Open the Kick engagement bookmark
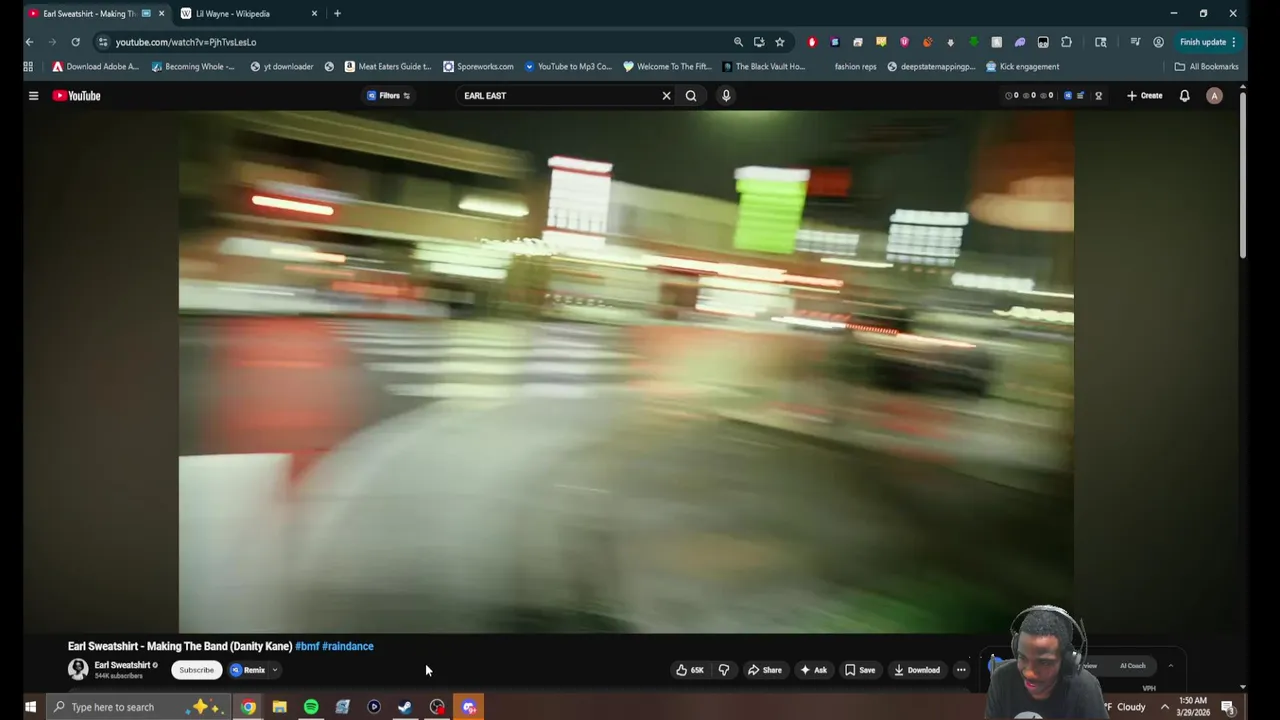 [1022, 67]
